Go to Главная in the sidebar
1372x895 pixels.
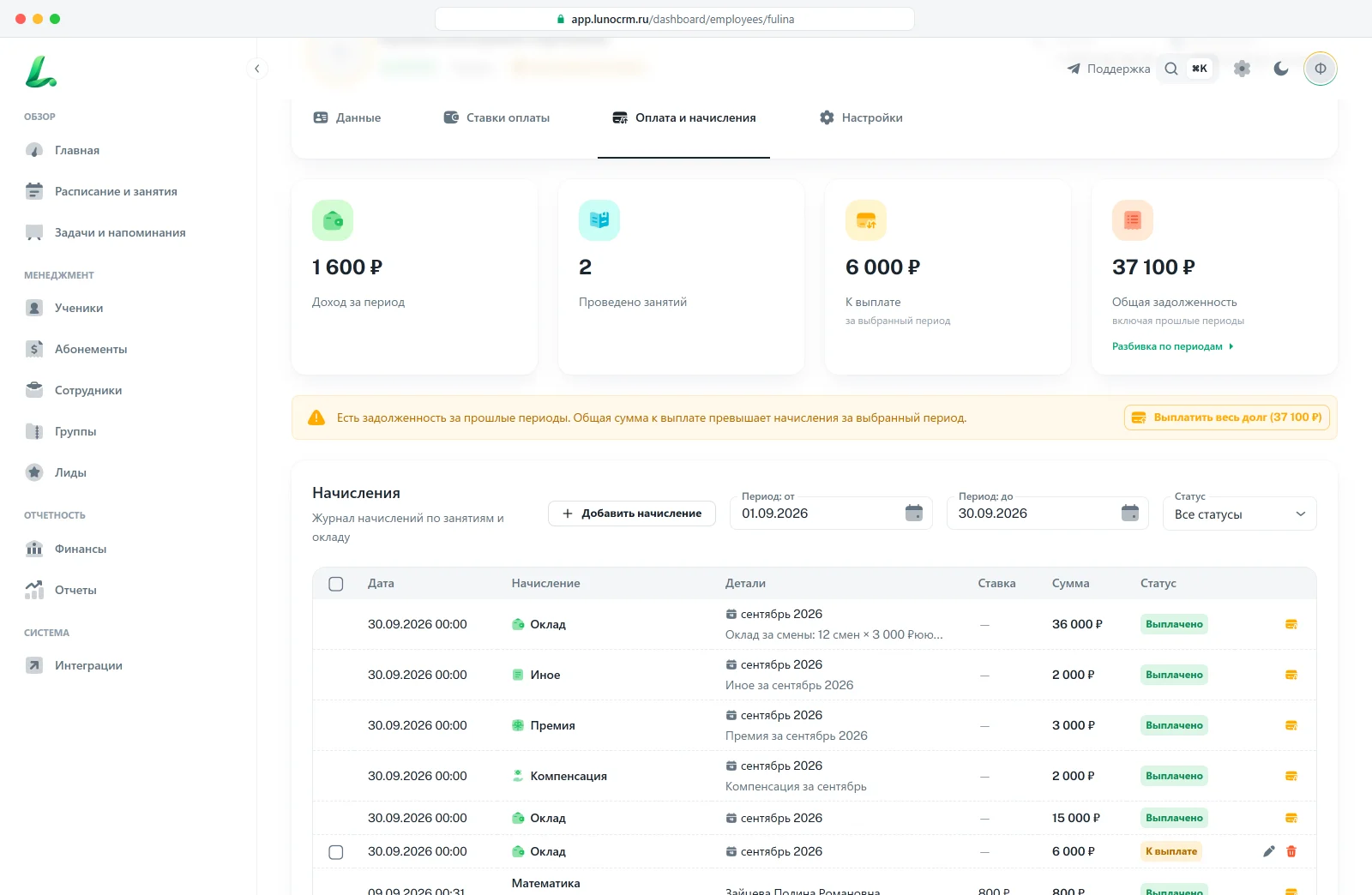[x=77, y=150]
